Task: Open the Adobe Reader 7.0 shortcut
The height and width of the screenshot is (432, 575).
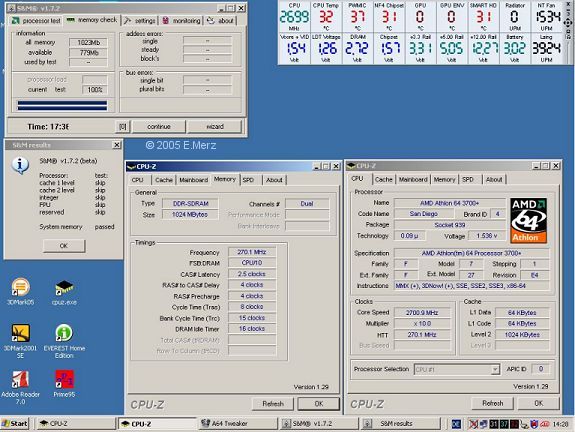Action: tap(20, 387)
